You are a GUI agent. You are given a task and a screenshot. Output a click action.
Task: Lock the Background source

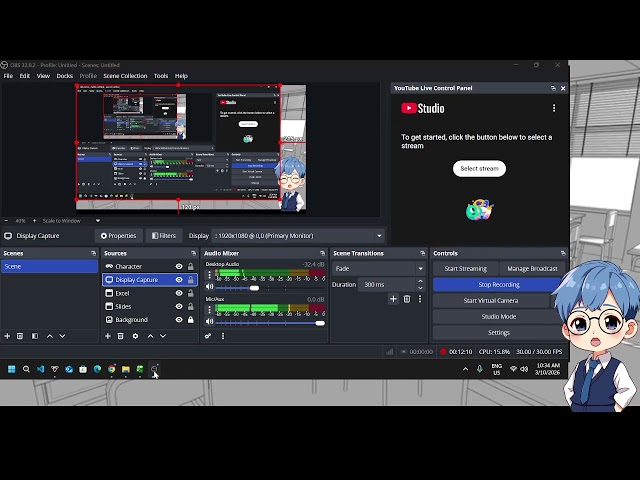pos(191,320)
